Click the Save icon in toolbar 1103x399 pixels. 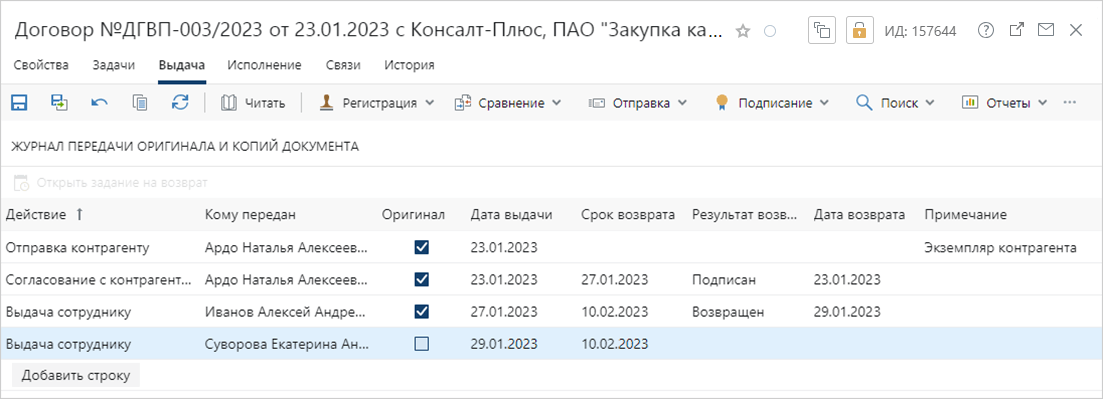tap(19, 103)
